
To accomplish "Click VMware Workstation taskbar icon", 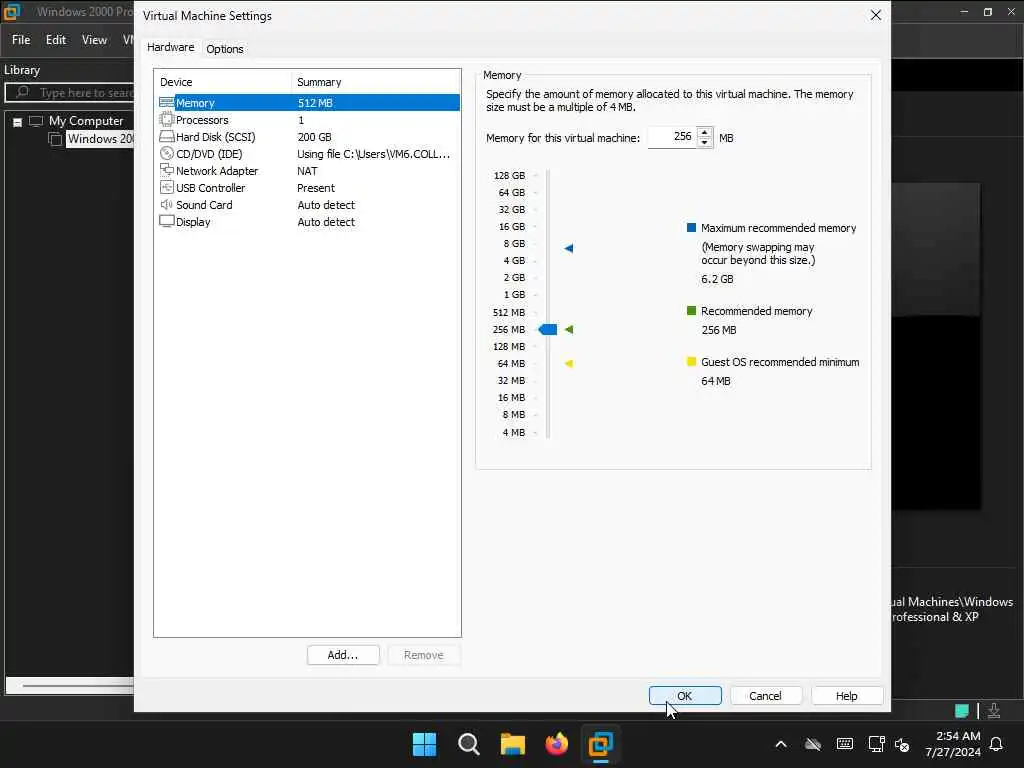I will (600, 744).
